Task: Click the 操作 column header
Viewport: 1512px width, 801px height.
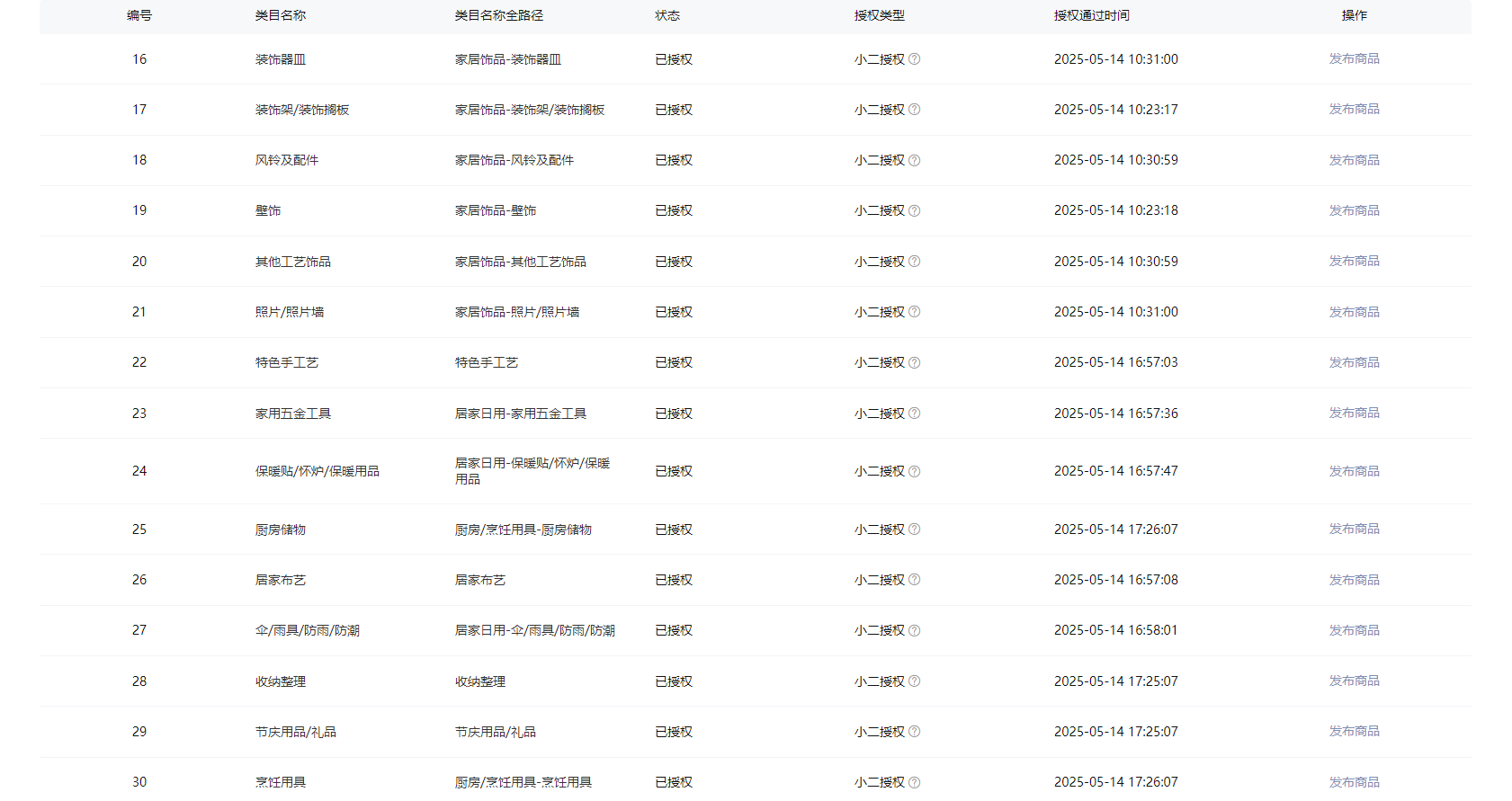Action: (x=1355, y=15)
